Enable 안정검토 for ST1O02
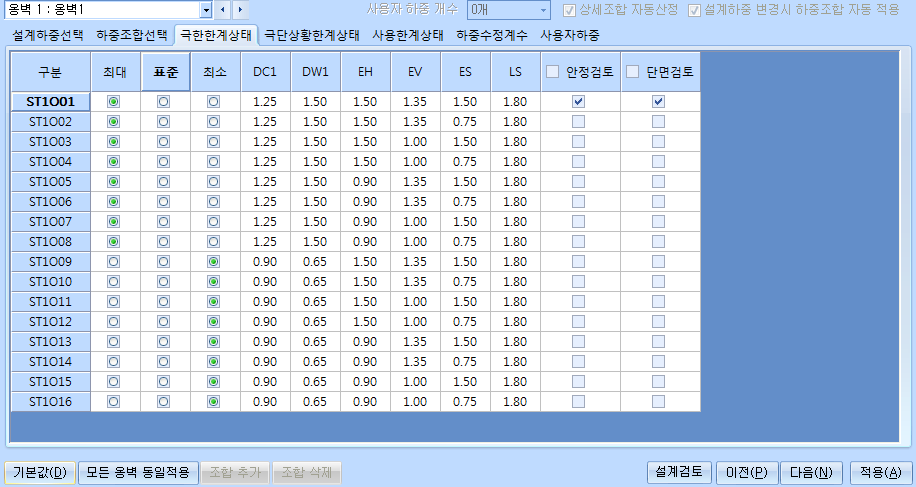Image resolution: width=916 pixels, height=487 pixels. (x=578, y=121)
